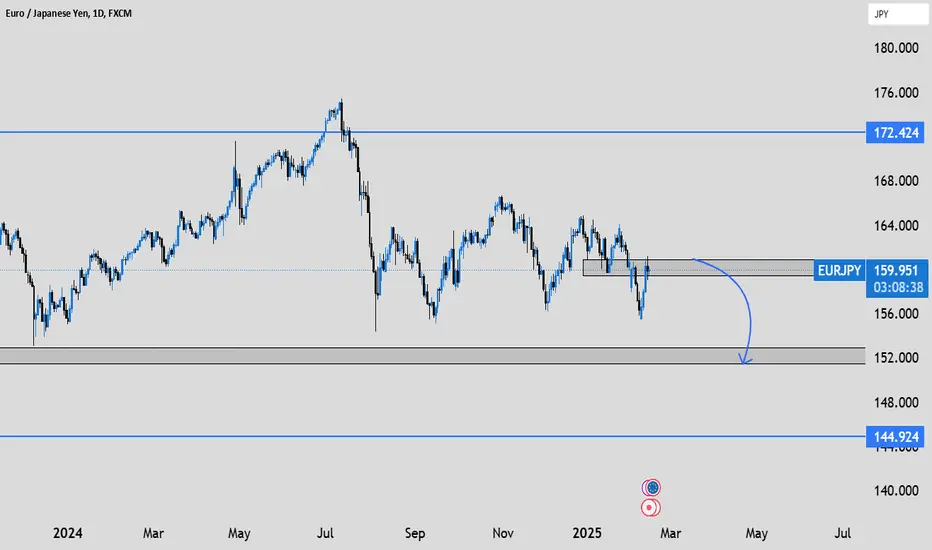Click the 180.000 price scale label
This screenshot has height=550, width=932.
896,48
